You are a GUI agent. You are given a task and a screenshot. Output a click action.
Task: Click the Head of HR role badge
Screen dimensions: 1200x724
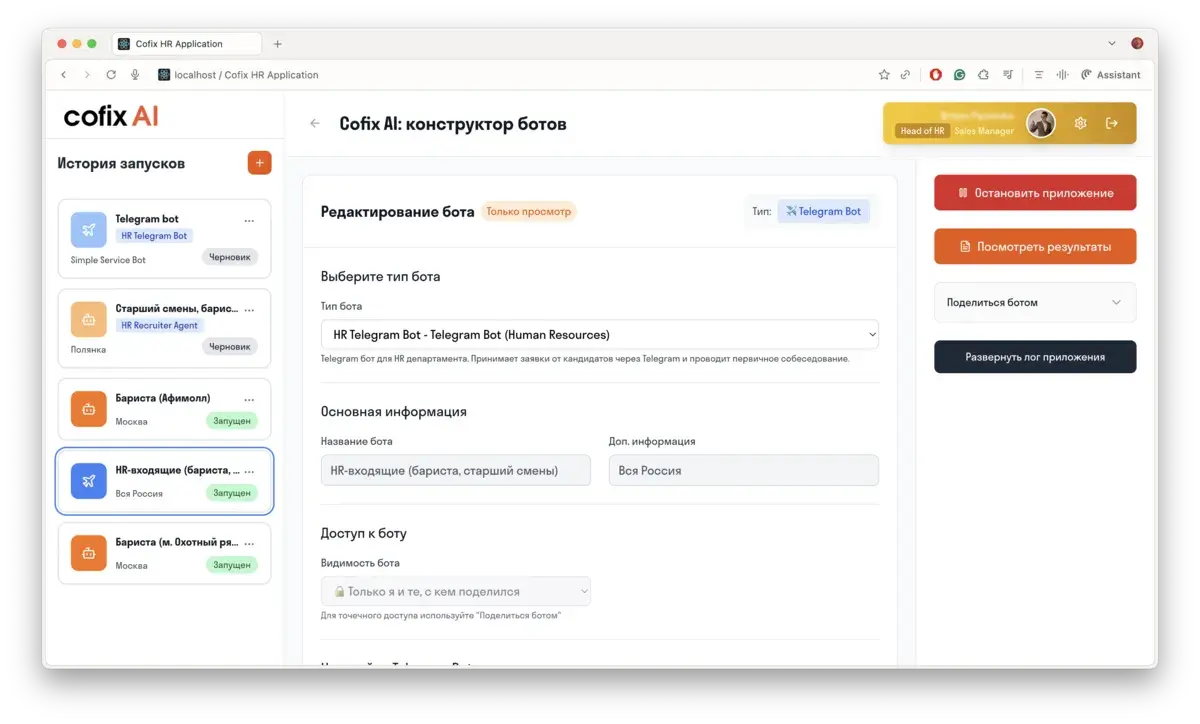click(922, 131)
